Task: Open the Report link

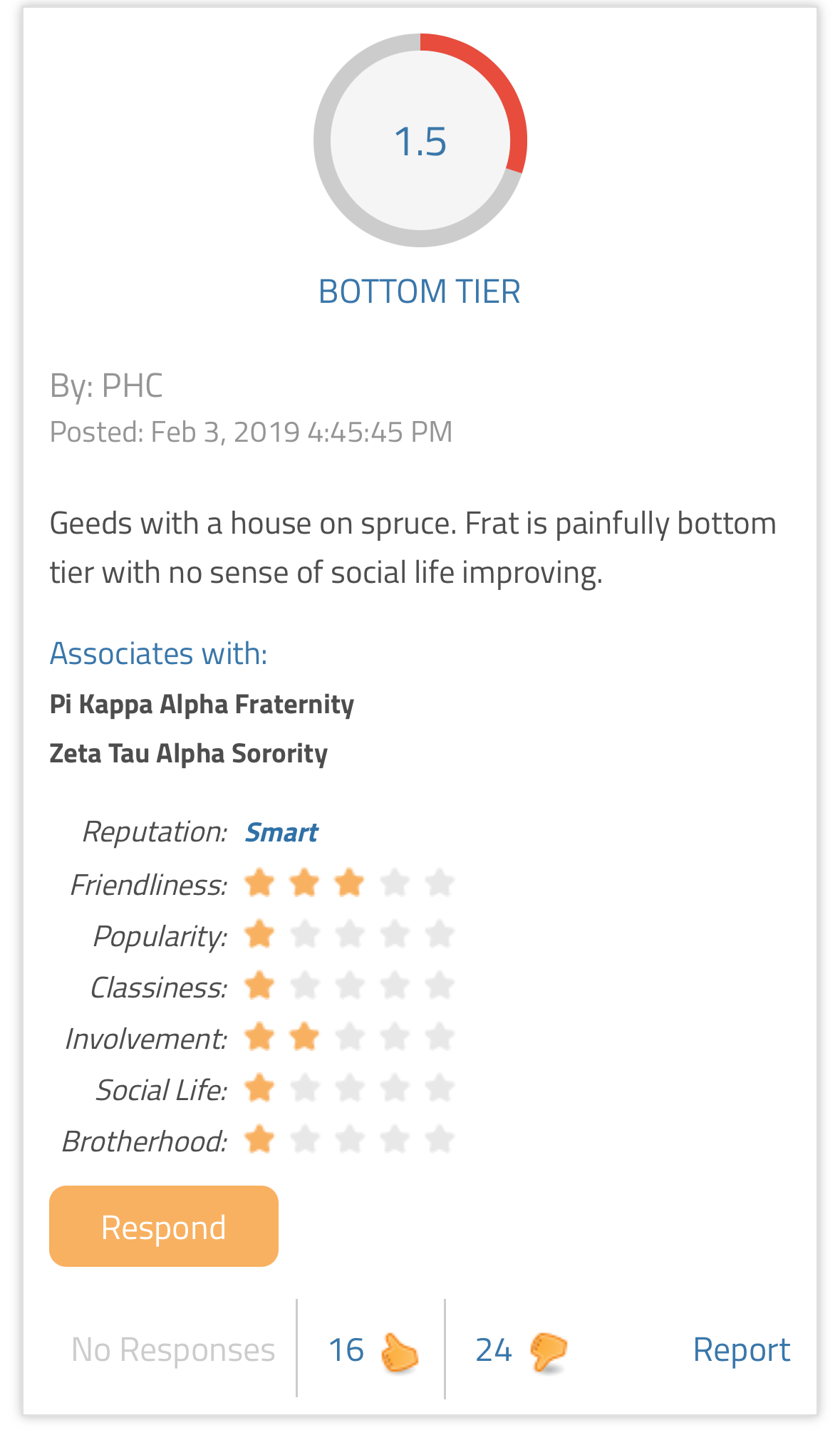Action: pos(742,1349)
